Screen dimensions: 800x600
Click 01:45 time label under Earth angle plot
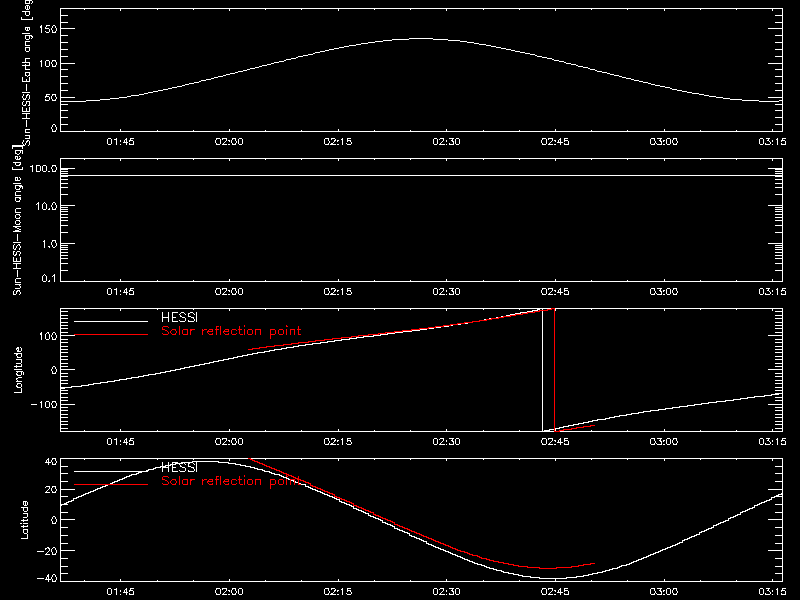[x=120, y=142]
